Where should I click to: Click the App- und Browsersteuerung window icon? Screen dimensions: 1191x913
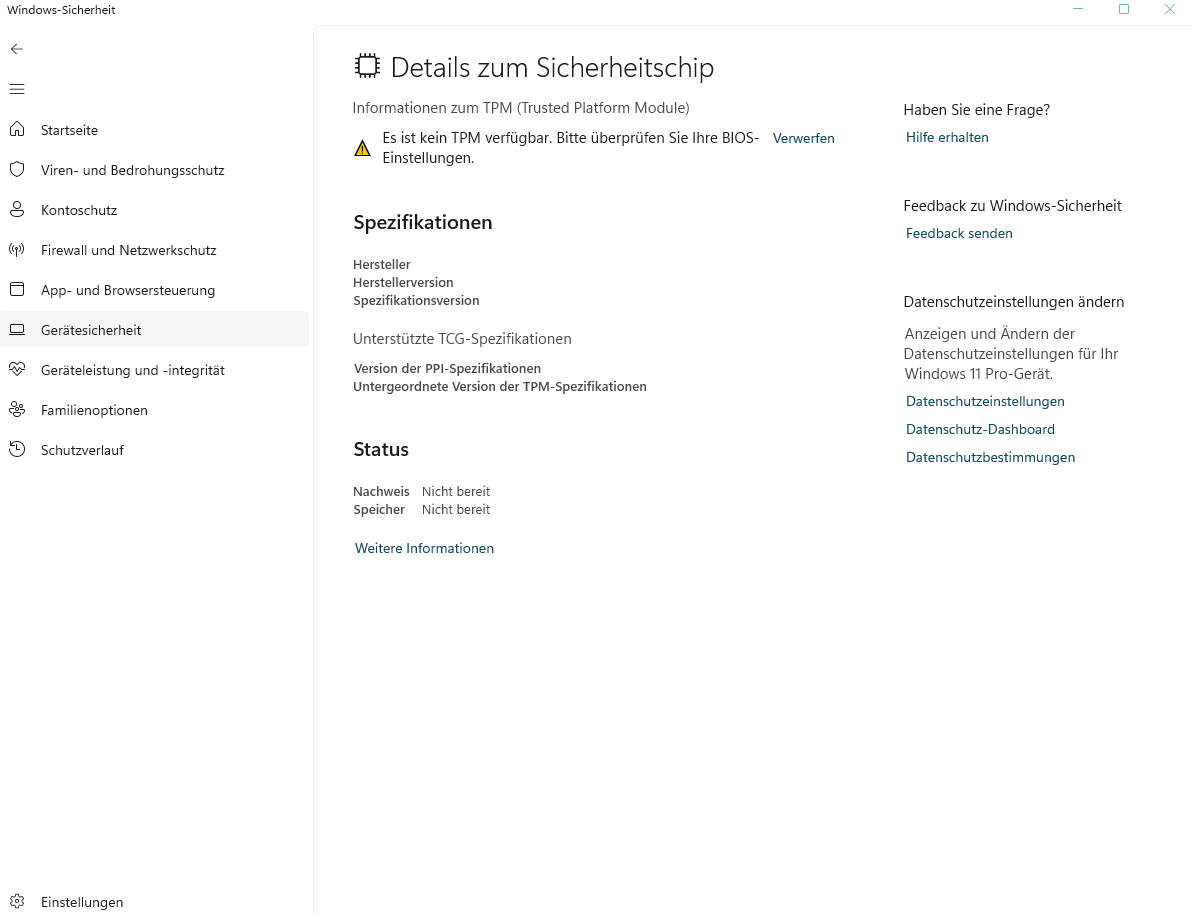coord(17,290)
